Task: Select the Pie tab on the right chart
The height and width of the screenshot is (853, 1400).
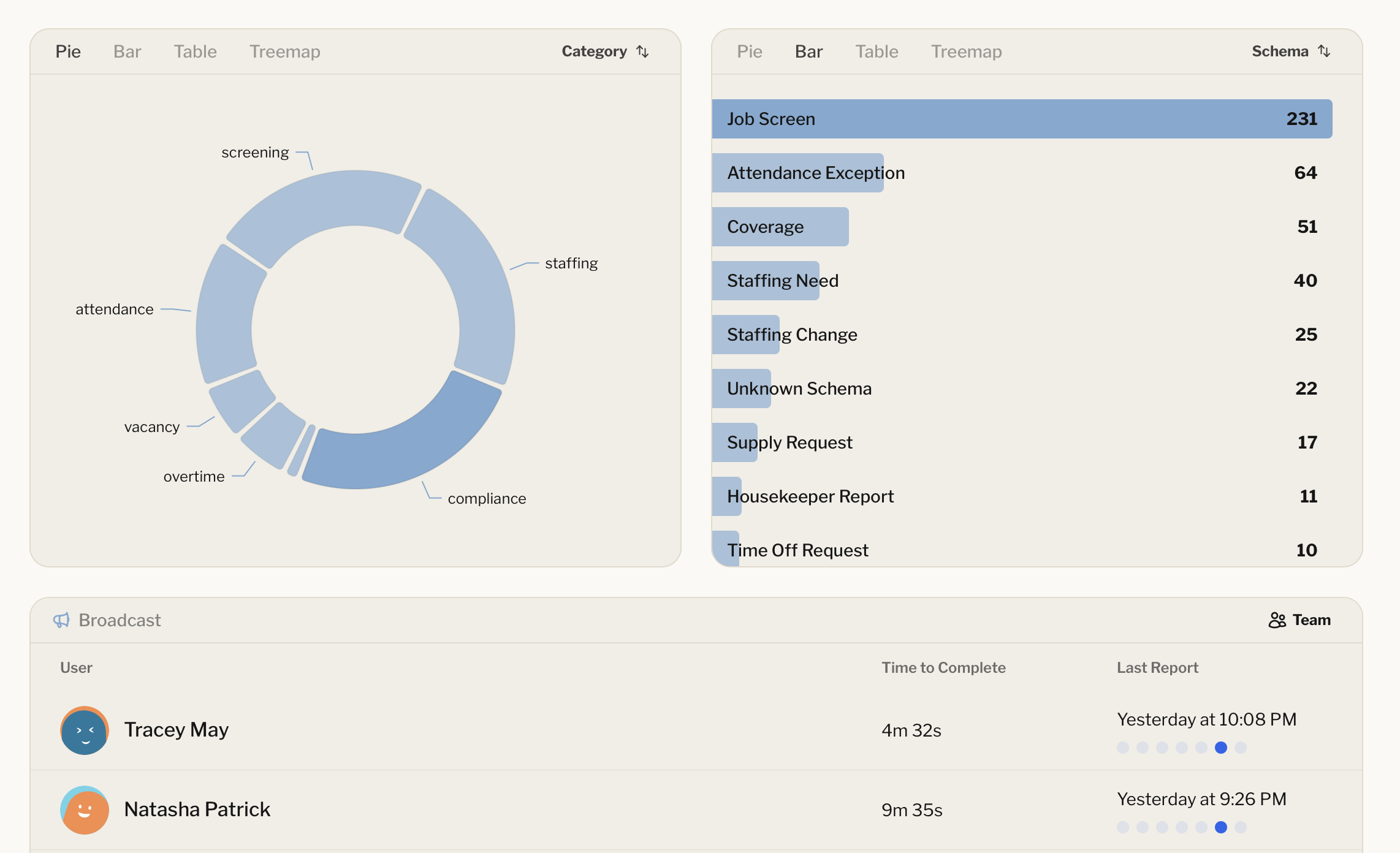Action: click(749, 51)
